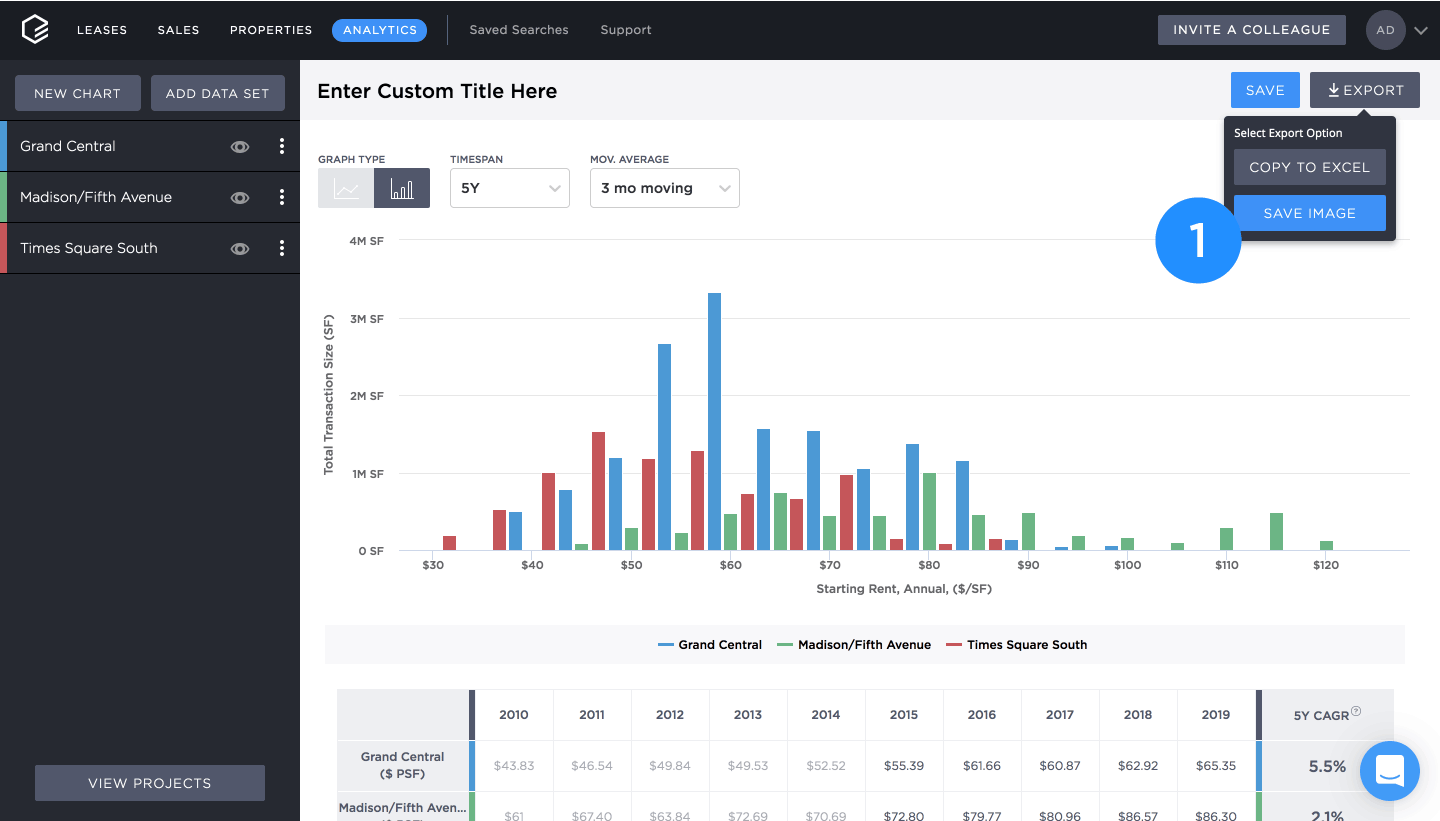Click the download arrow on Export button

point(1332,89)
